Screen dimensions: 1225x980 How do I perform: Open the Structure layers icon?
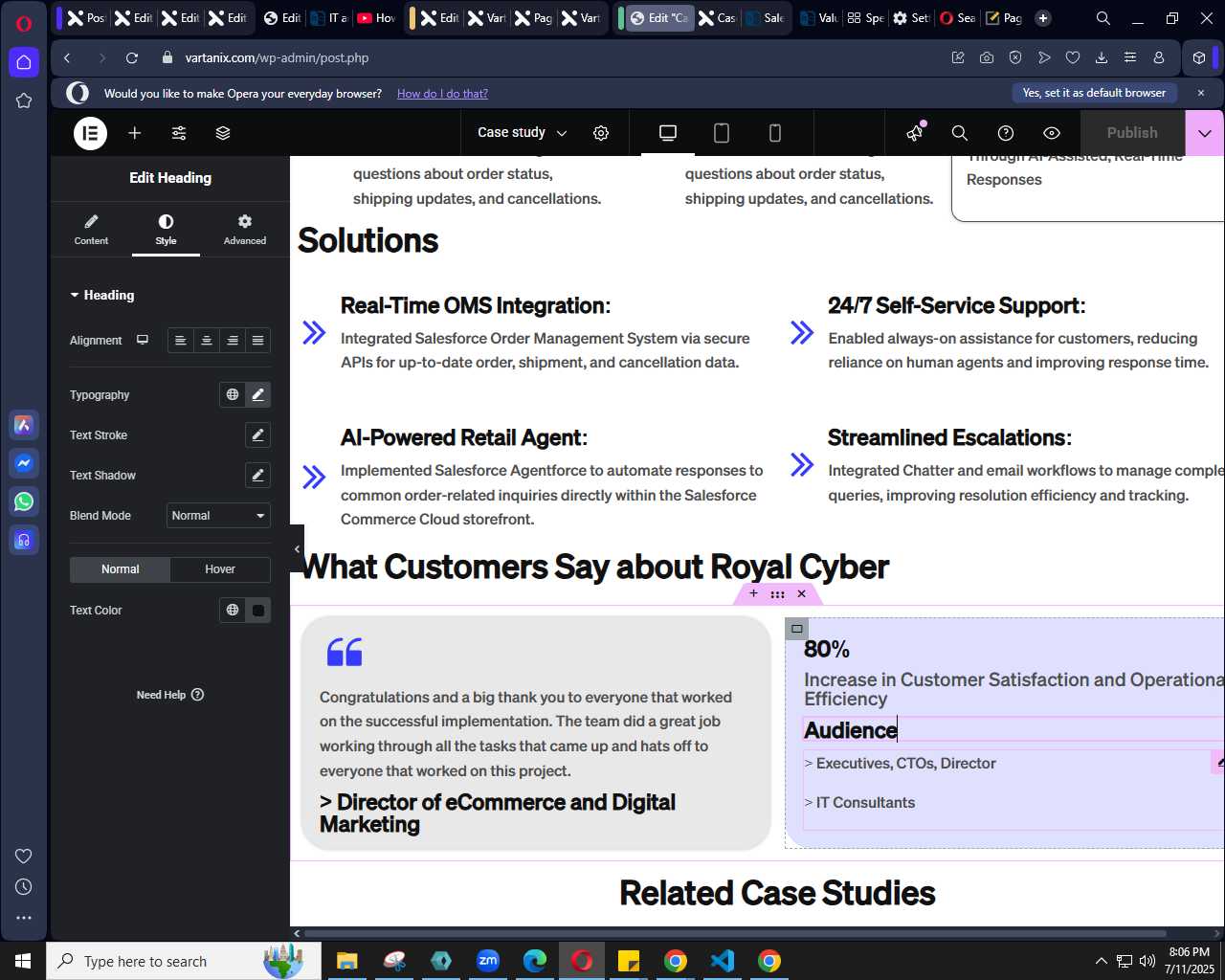pos(223,133)
